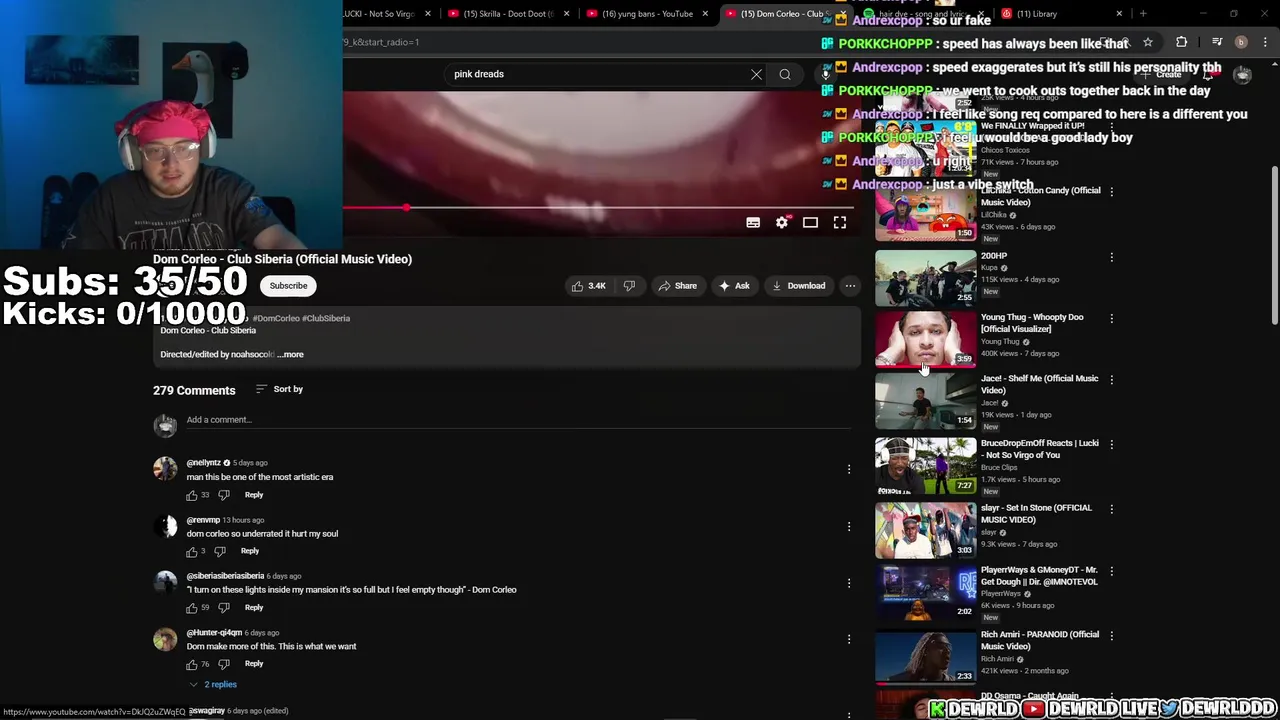Open 'Mr. Get Dough' PlayerrWays video
This screenshot has width=1280, height=720.
coord(925,593)
